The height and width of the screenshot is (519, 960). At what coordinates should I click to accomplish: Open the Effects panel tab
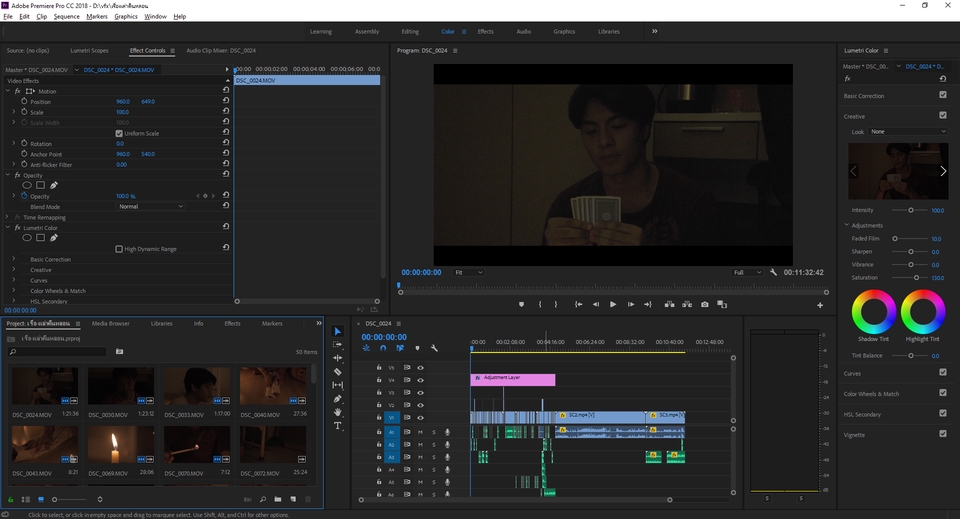pyautogui.click(x=232, y=323)
